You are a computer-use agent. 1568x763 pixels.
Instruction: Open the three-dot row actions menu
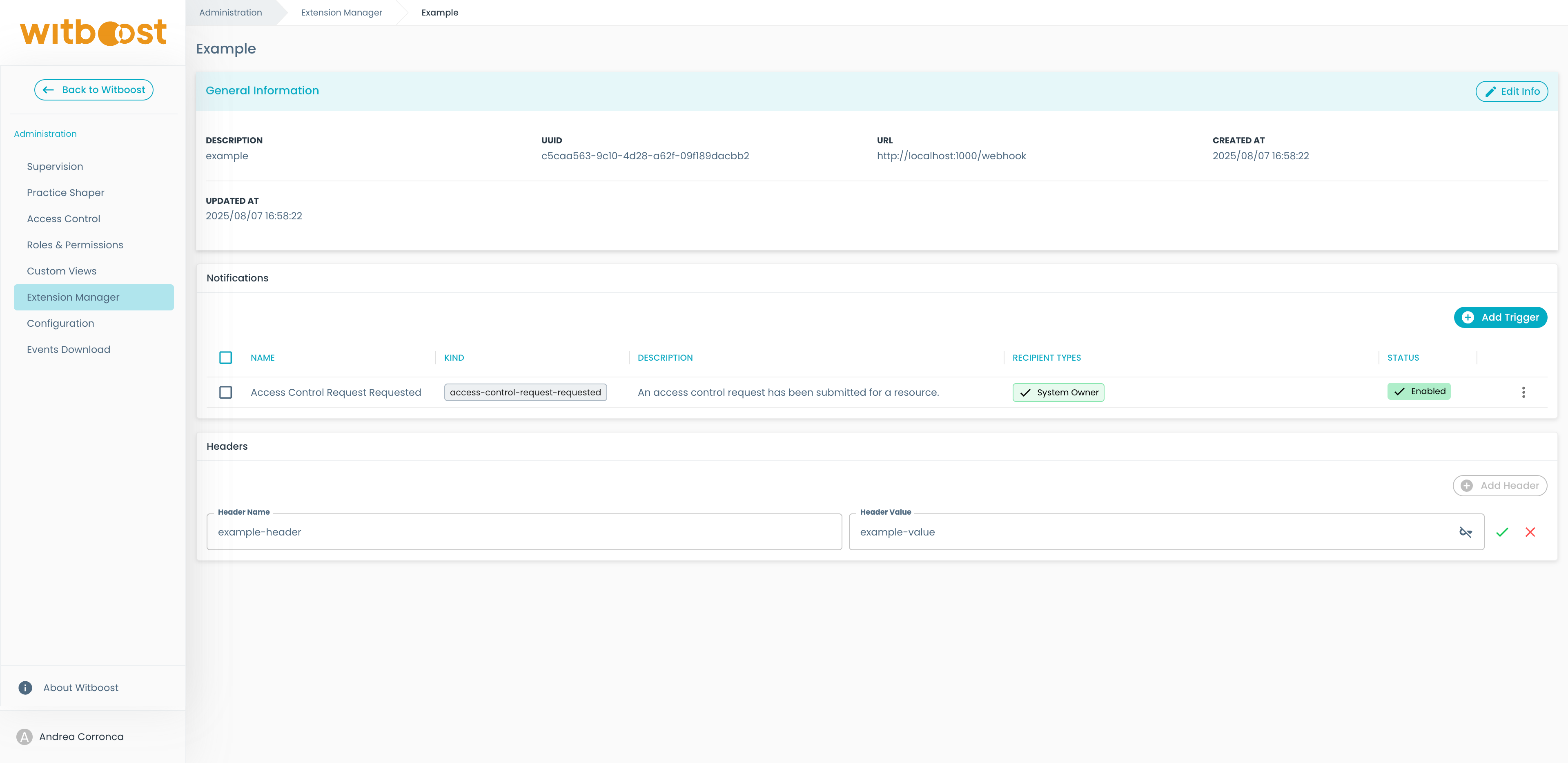1523,392
